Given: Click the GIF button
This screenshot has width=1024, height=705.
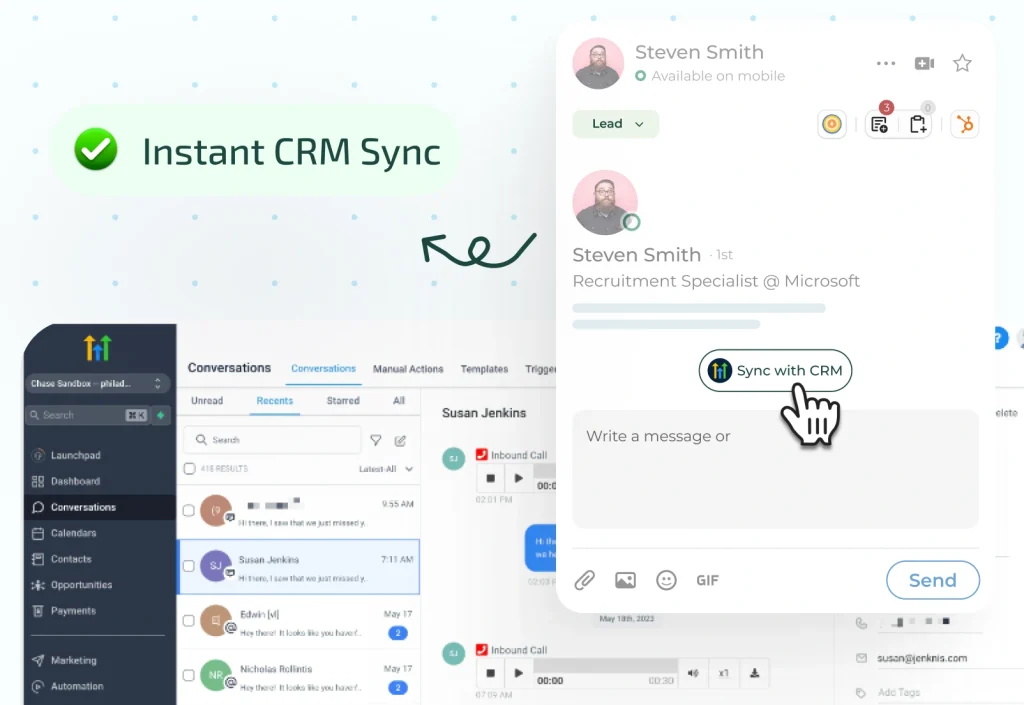Looking at the screenshot, I should tap(707, 580).
